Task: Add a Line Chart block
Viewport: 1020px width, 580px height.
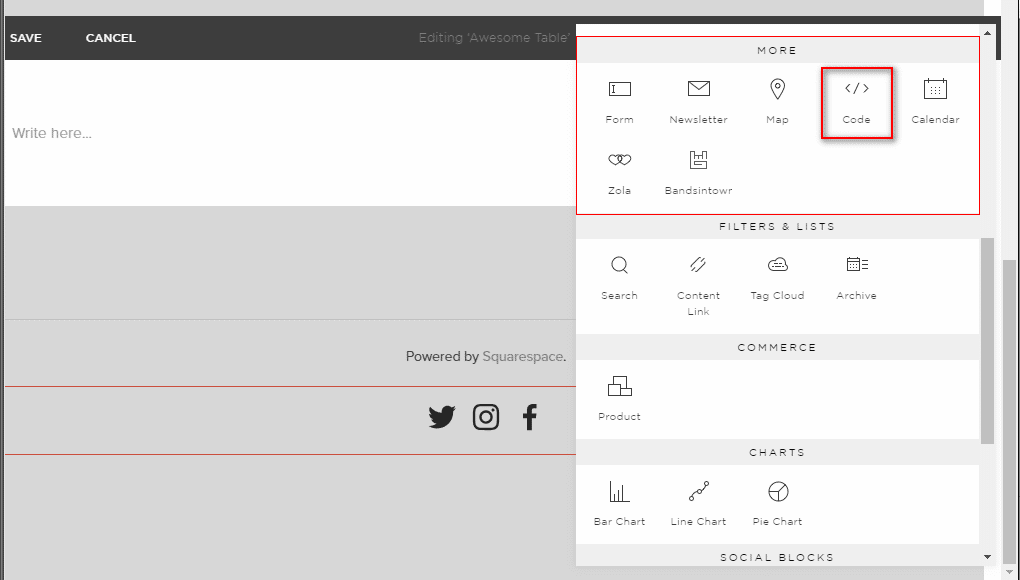Action: point(698,502)
